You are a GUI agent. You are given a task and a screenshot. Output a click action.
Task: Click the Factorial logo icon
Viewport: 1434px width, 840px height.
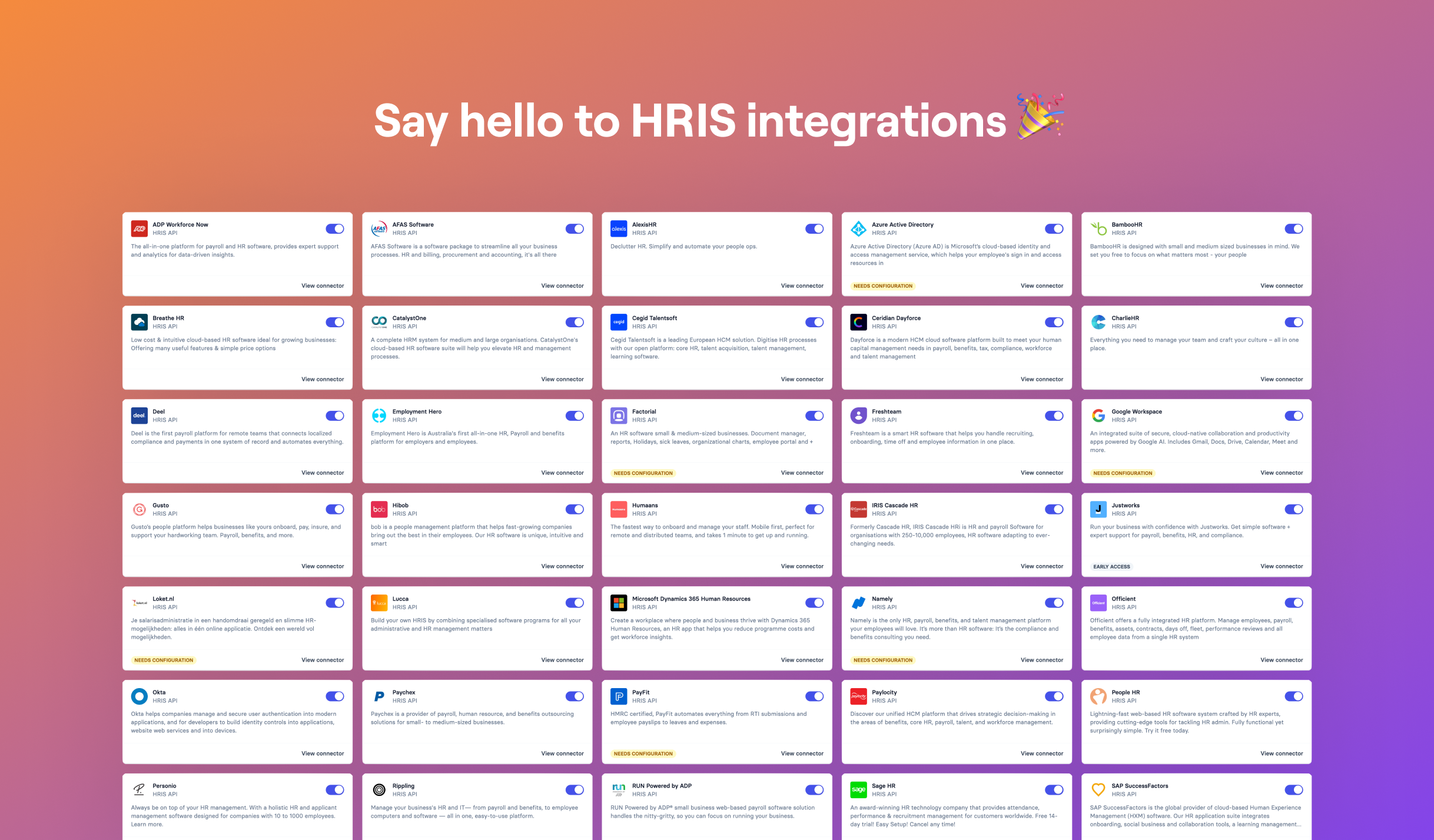(619, 416)
